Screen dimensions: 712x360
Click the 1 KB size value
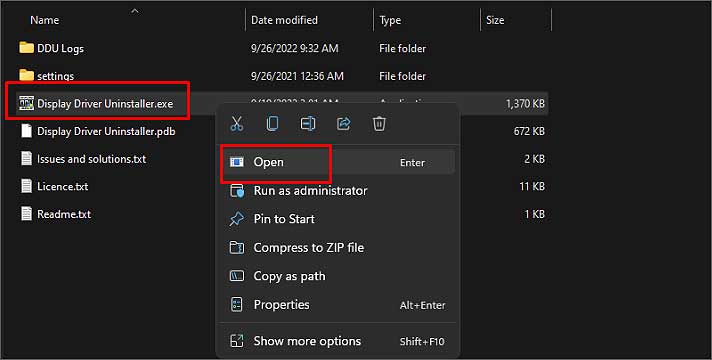click(x=534, y=214)
